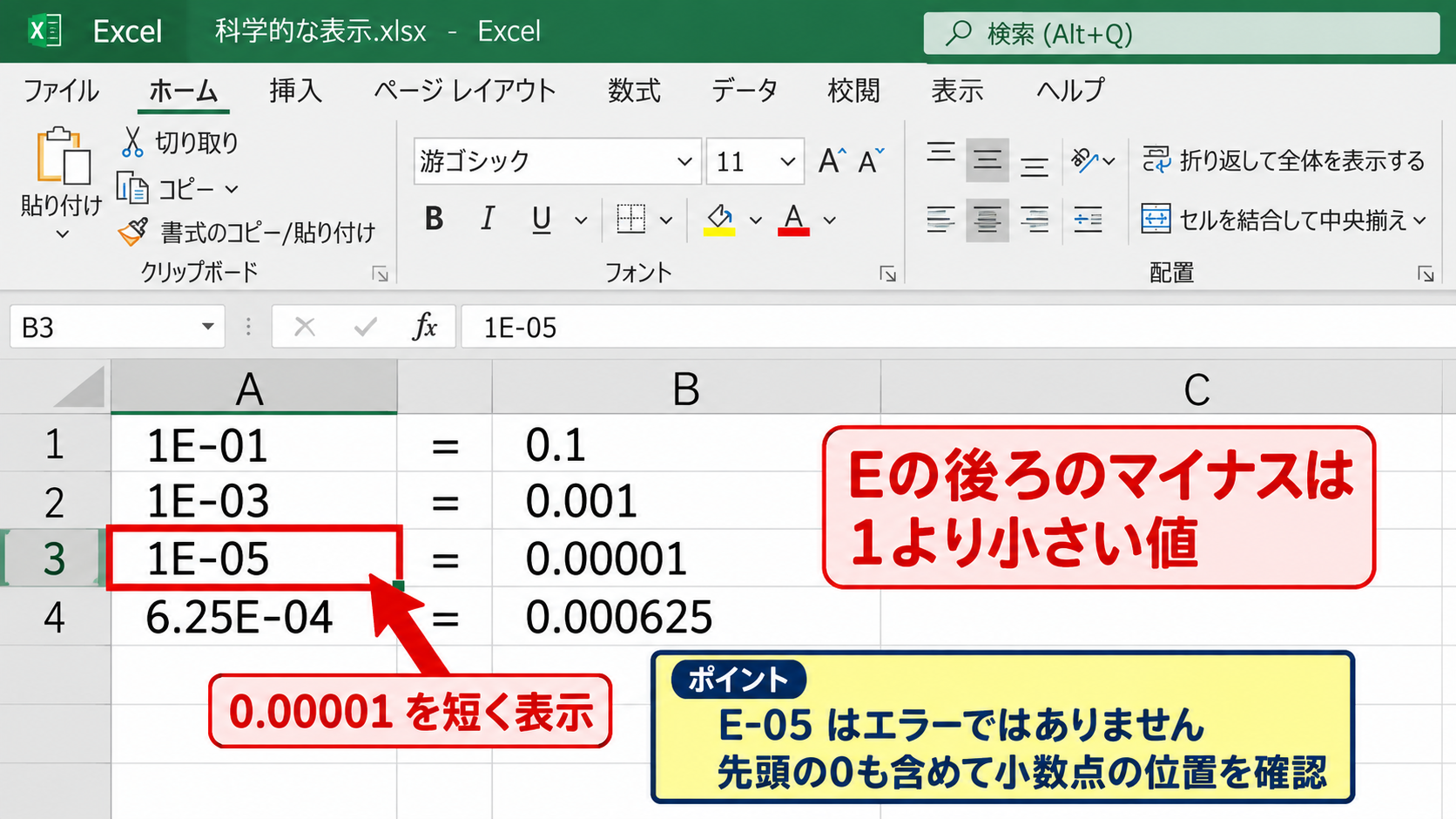Image resolution: width=1456 pixels, height=819 pixels.
Task: Click the select all corner triangle
Action: 80,387
